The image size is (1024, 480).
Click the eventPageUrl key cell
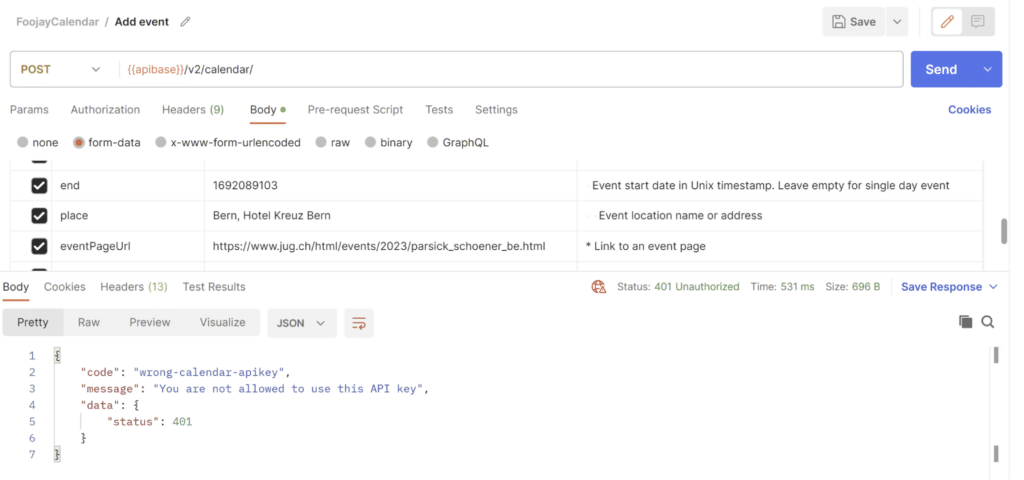coord(128,246)
